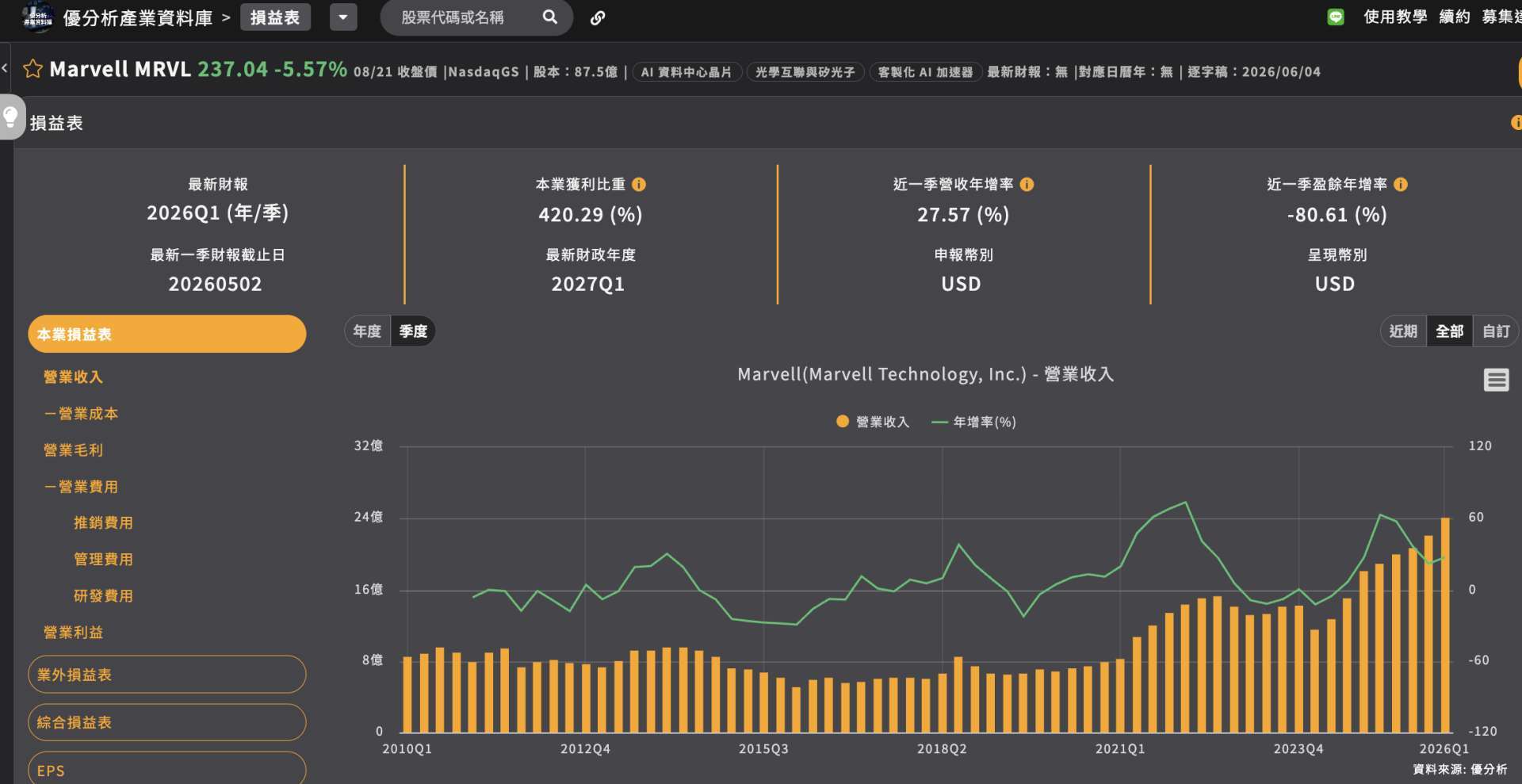1522x784 pixels.
Task: Click the 2026Q1 revenue bar
Action: 1445,625
